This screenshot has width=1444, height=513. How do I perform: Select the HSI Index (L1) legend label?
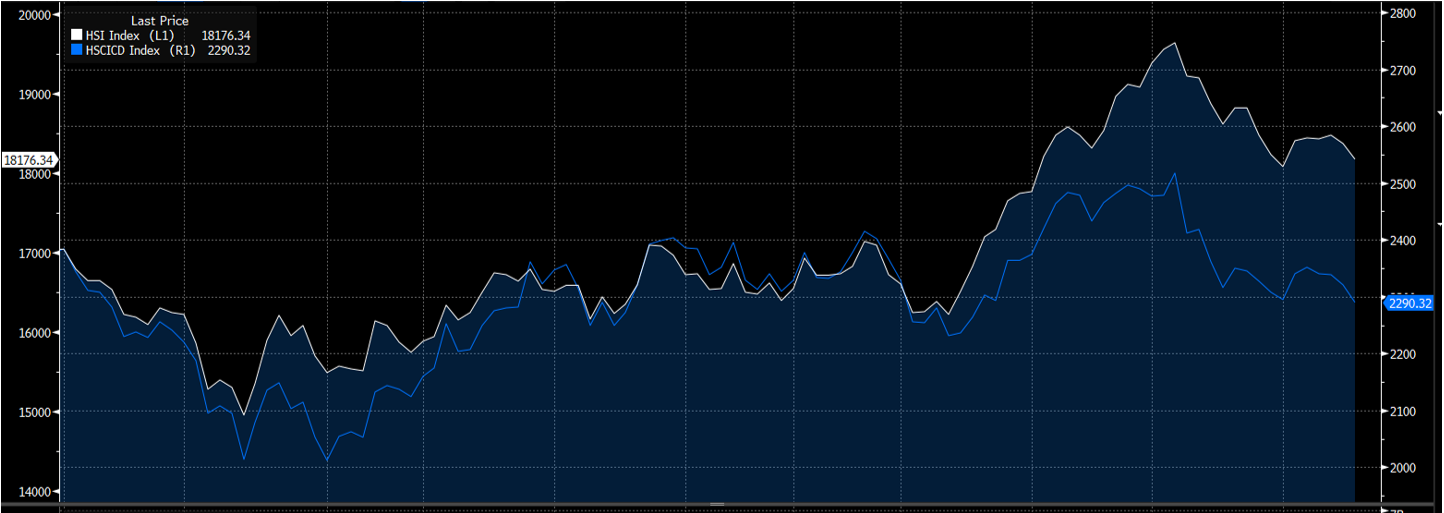point(132,35)
